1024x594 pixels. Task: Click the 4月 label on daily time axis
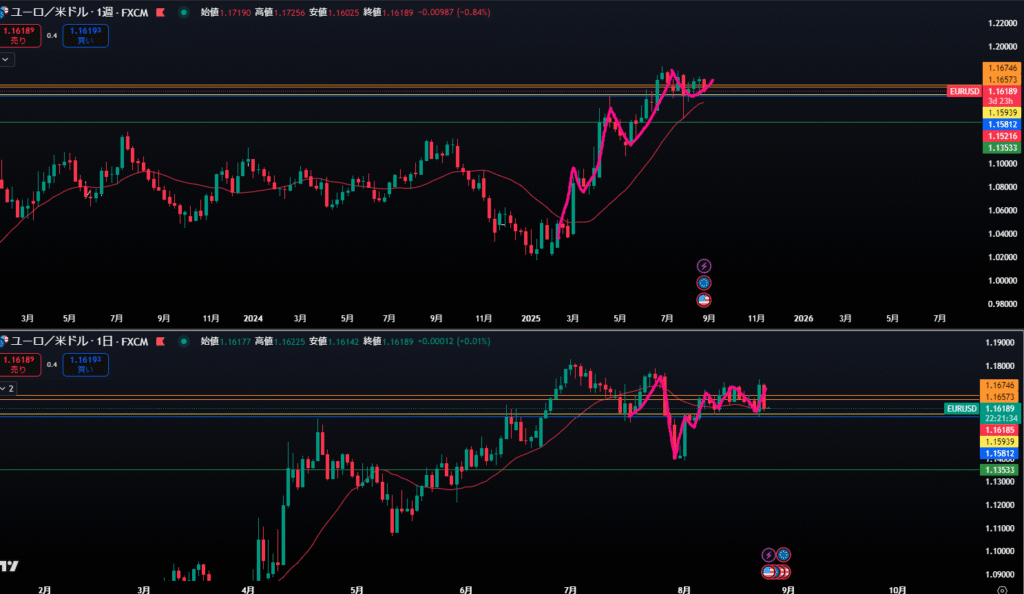[248, 590]
